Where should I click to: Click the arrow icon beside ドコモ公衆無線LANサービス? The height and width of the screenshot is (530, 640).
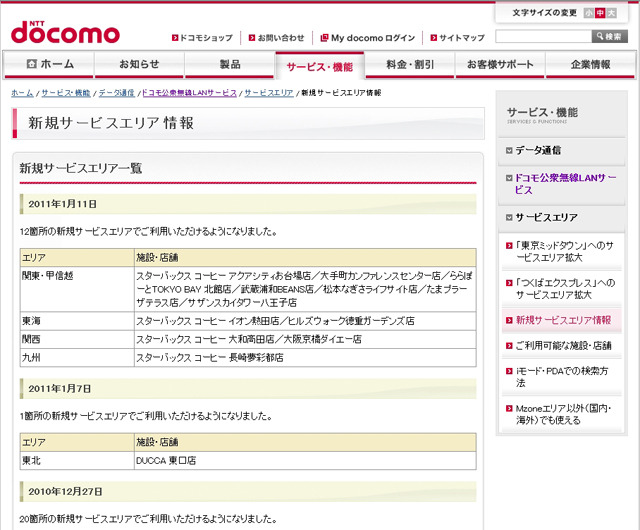509,178
